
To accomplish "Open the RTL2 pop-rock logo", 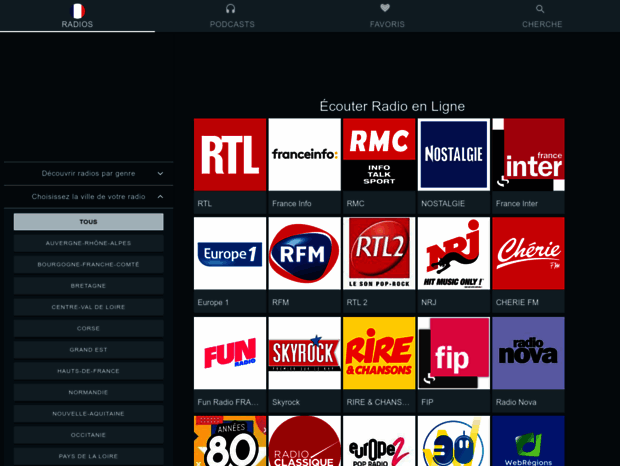I will (379, 253).
